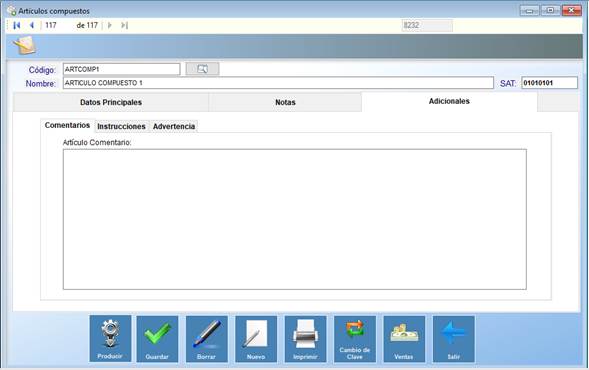Close the Artículos compuestos window

coord(572,11)
